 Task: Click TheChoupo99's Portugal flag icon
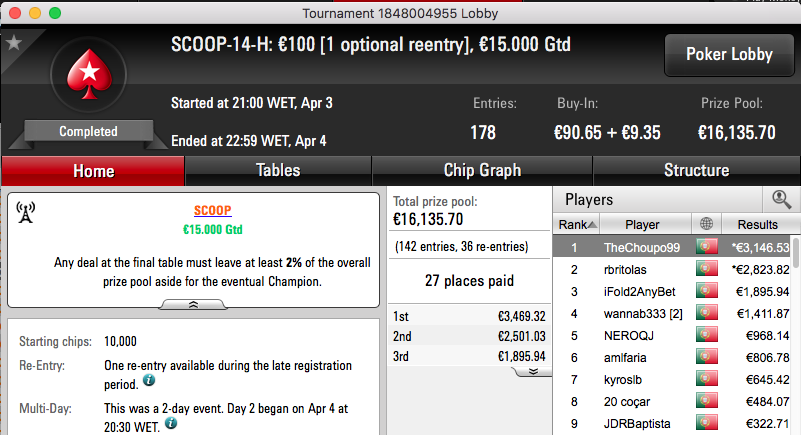(x=706, y=247)
